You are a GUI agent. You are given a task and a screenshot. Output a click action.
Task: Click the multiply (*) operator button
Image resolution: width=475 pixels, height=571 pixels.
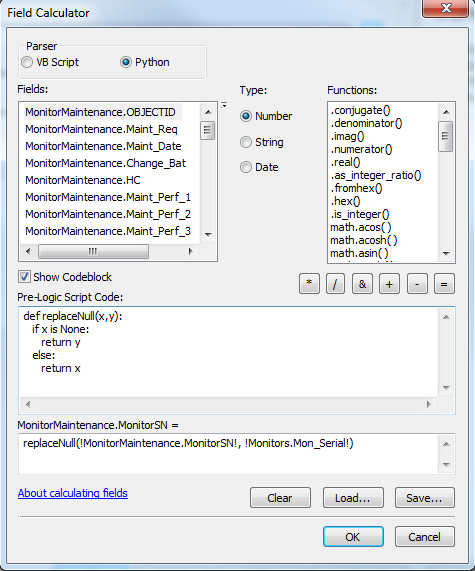coord(309,283)
